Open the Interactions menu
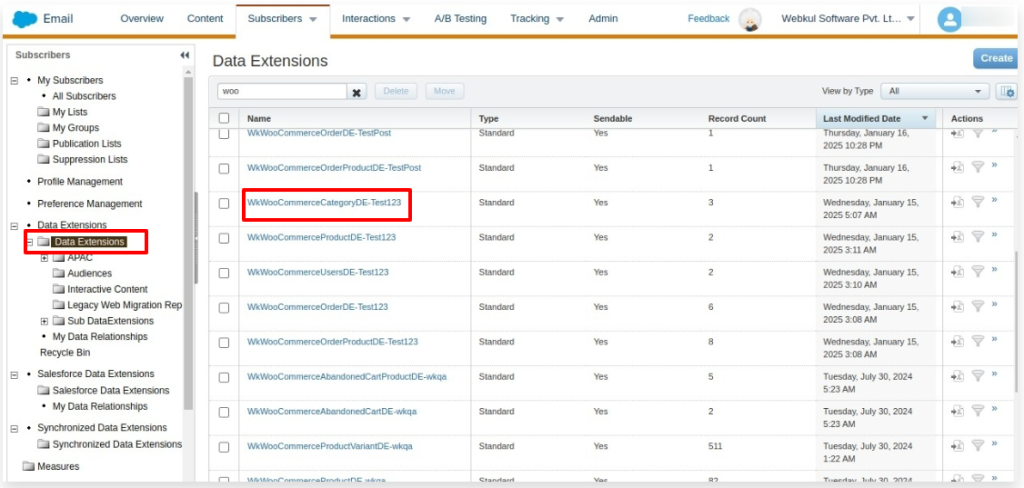Viewport: 1024px width, 488px height. (375, 19)
